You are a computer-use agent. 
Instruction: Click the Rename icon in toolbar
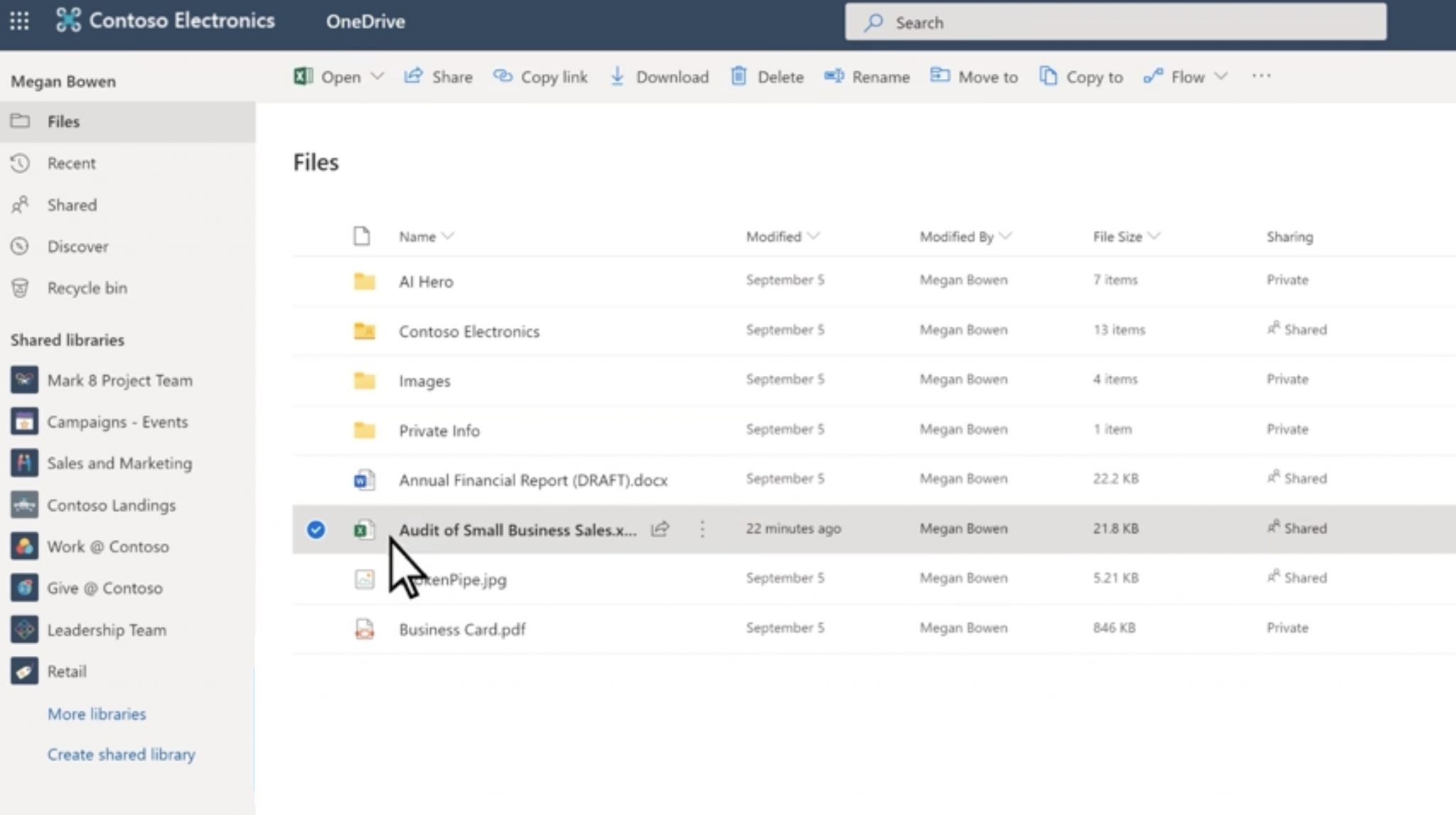834,76
